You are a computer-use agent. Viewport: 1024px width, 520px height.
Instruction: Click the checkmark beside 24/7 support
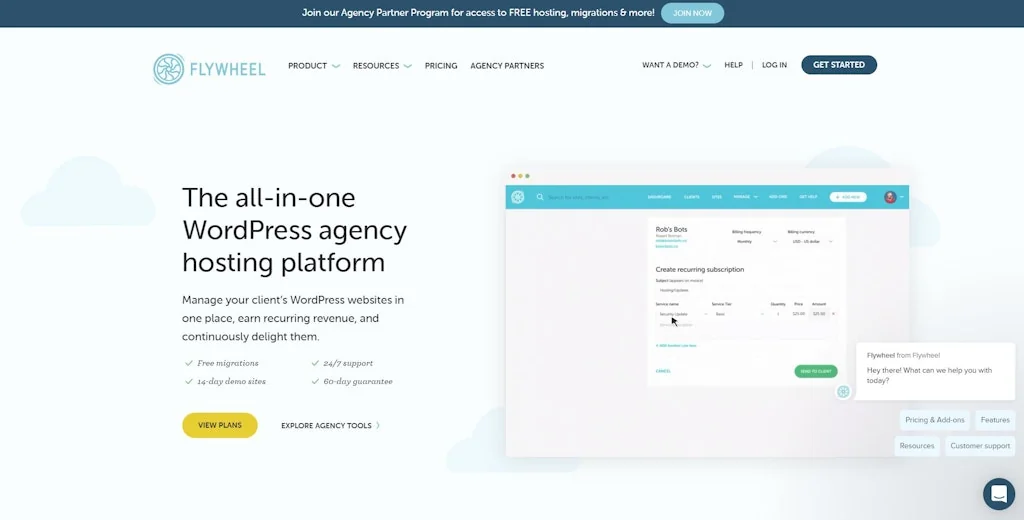[315, 363]
